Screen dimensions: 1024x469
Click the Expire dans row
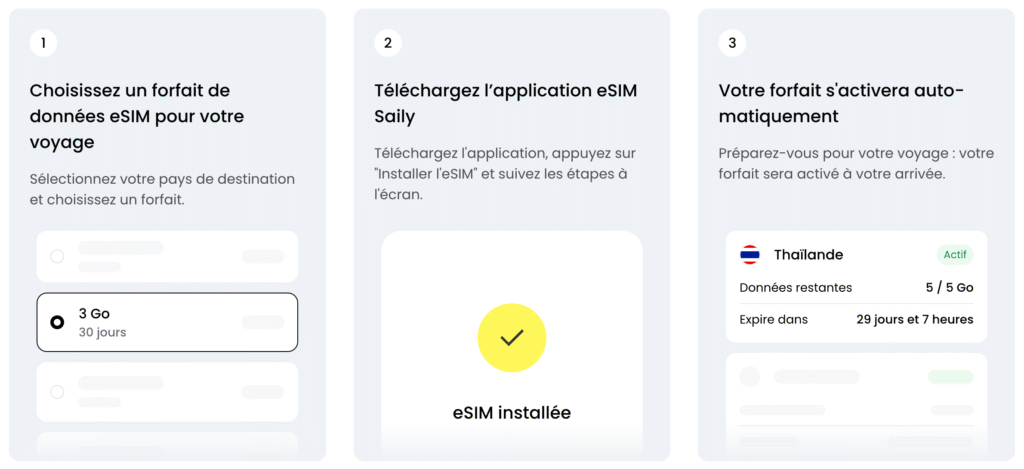click(x=856, y=319)
